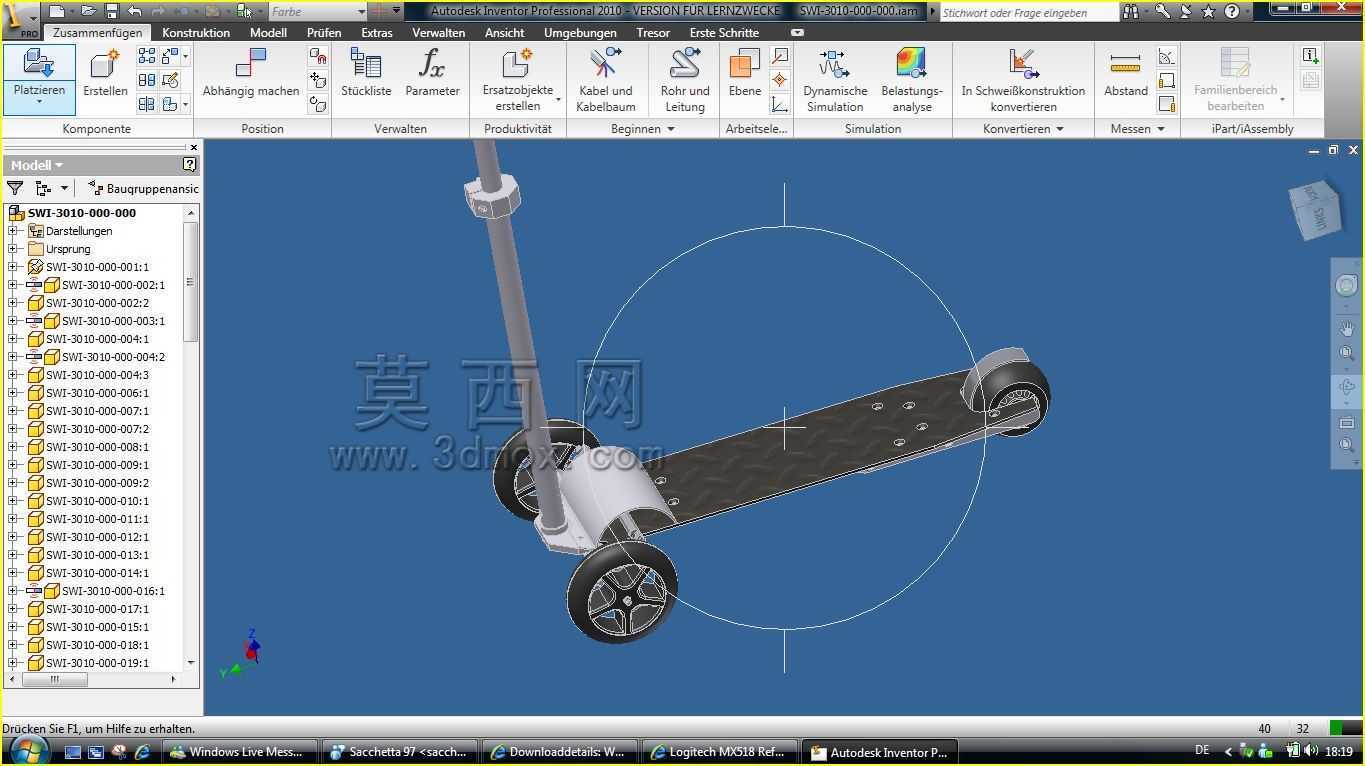Launch Dynamische Simulation
This screenshot has width=1365, height=766.
tap(835, 79)
